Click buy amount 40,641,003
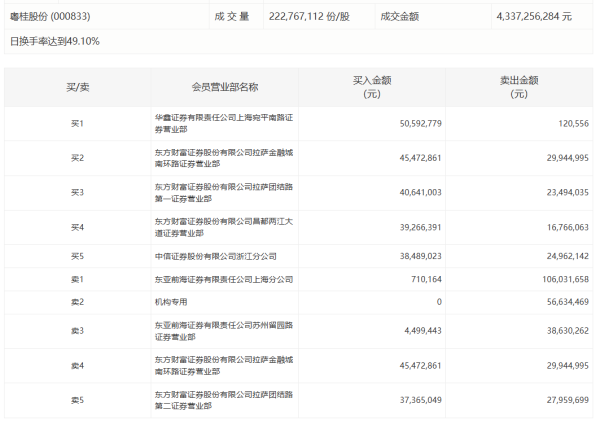Image resolution: width=600 pixels, height=425 pixels. (421, 192)
